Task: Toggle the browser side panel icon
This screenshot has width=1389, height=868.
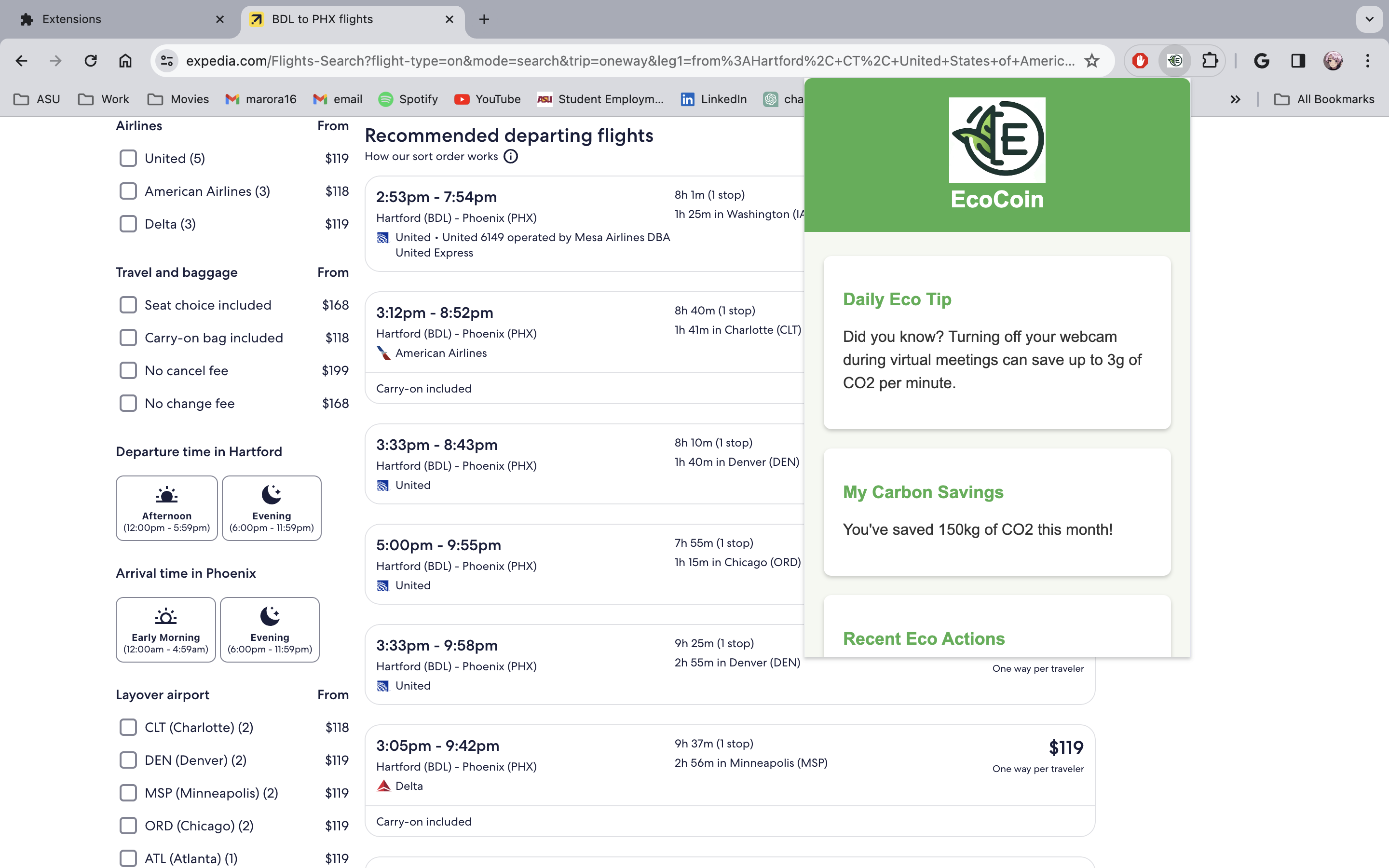Action: 1298,60
